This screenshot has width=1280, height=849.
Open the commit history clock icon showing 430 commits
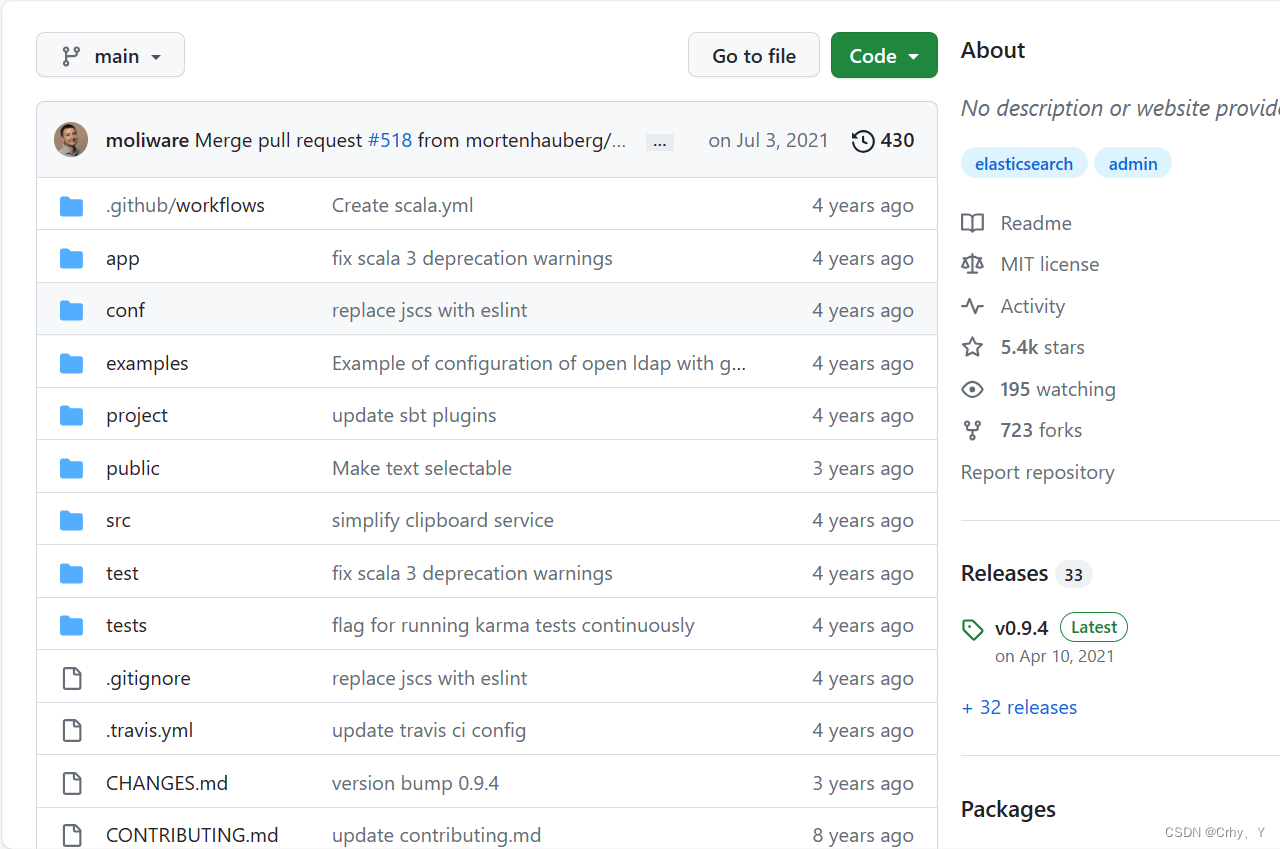click(863, 141)
